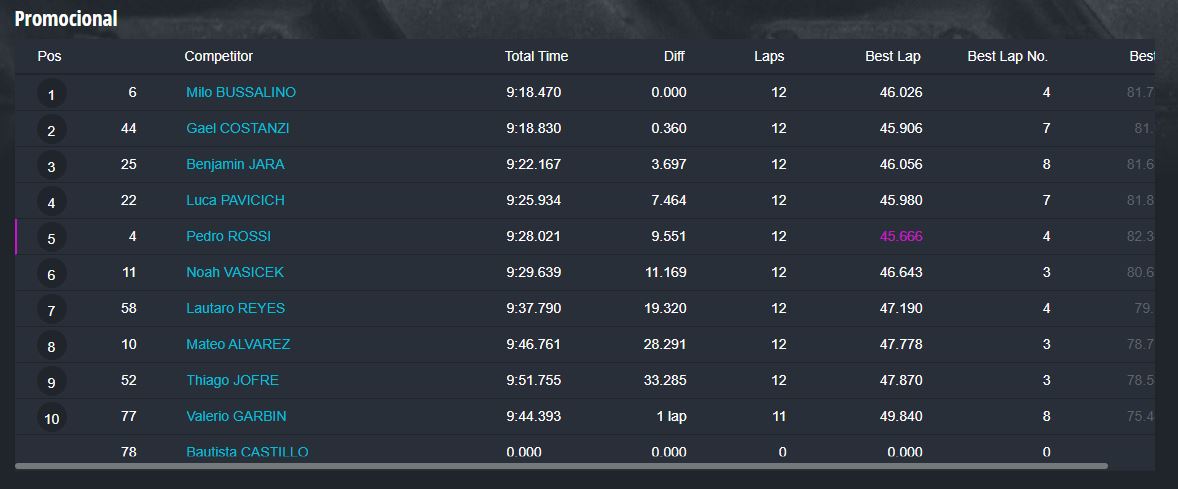Sort table by Best Lap header

893,56
